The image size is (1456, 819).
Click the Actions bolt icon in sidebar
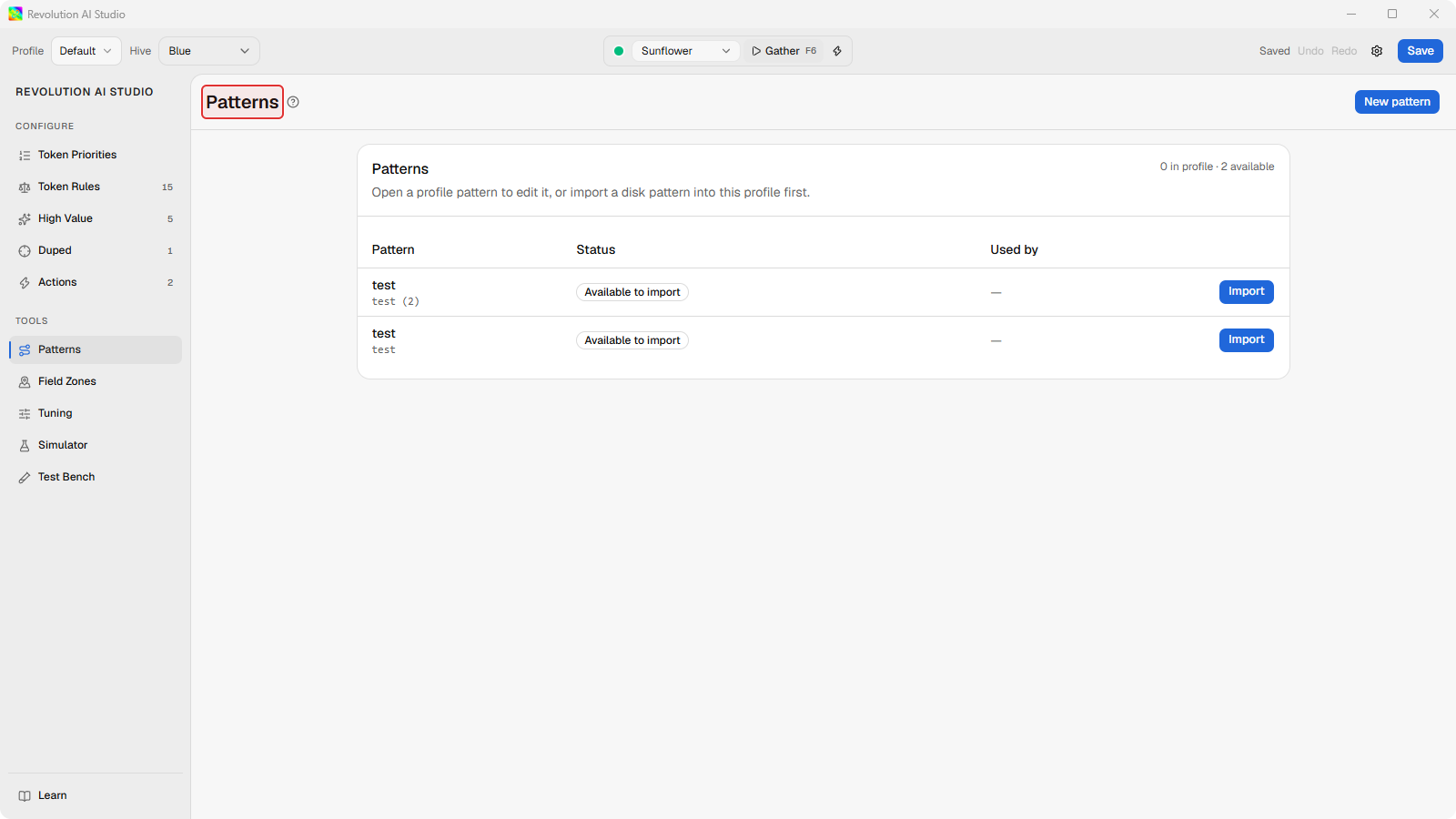(x=25, y=283)
